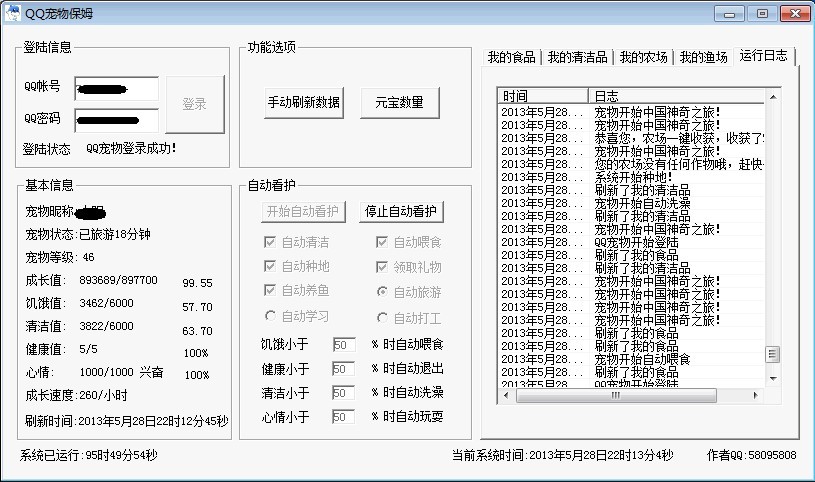815x482 pixels.
Task: Click 元宝数量 button
Action: coord(400,102)
